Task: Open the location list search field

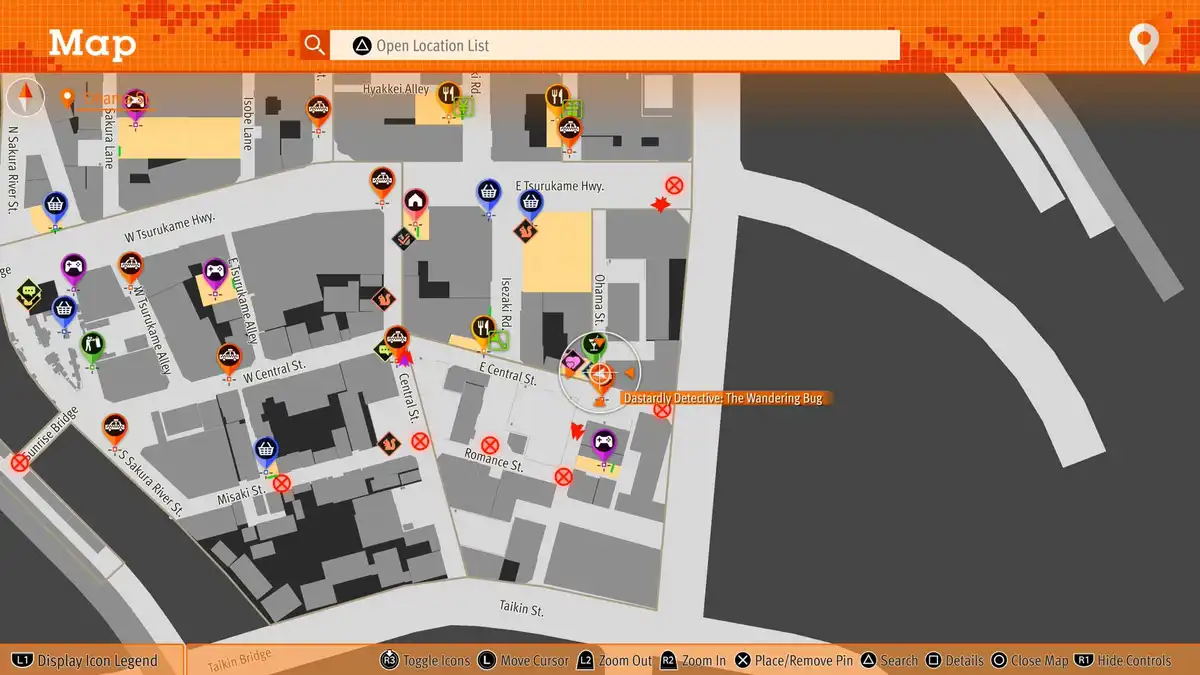Action: pos(615,45)
